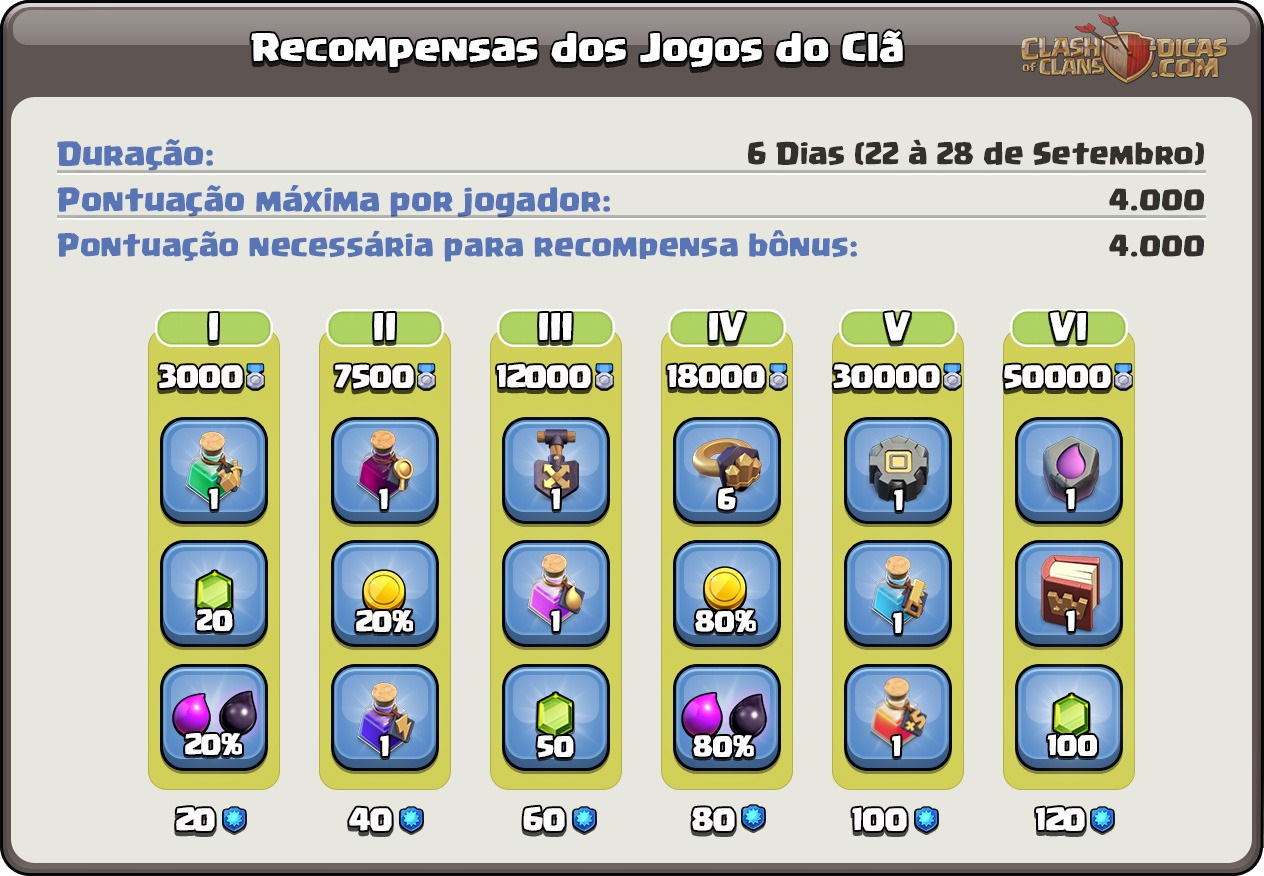Click the 20% elixir and dark elixir reward
This screenshot has width=1264, height=876.
214,718
